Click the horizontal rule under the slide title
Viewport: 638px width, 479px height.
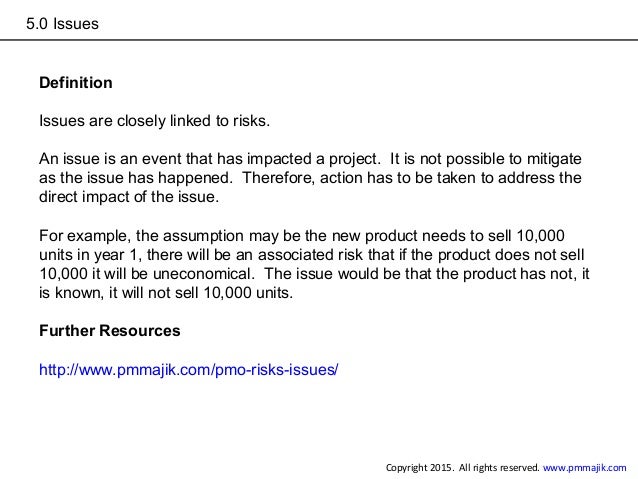[319, 40]
